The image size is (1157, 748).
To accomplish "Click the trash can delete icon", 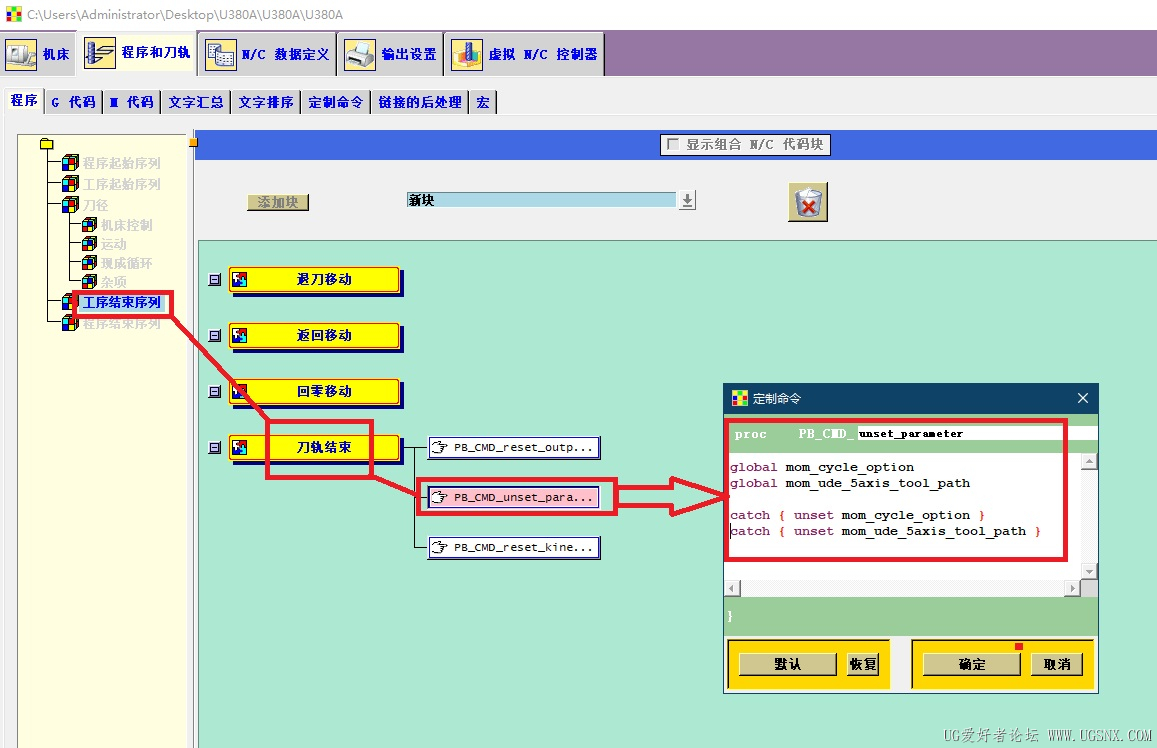I will 808,202.
